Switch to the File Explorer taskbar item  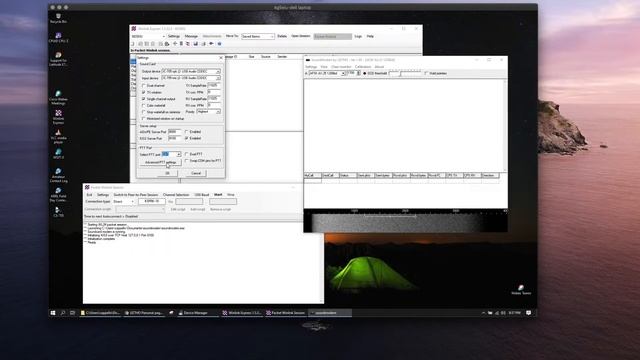click(x=100, y=313)
